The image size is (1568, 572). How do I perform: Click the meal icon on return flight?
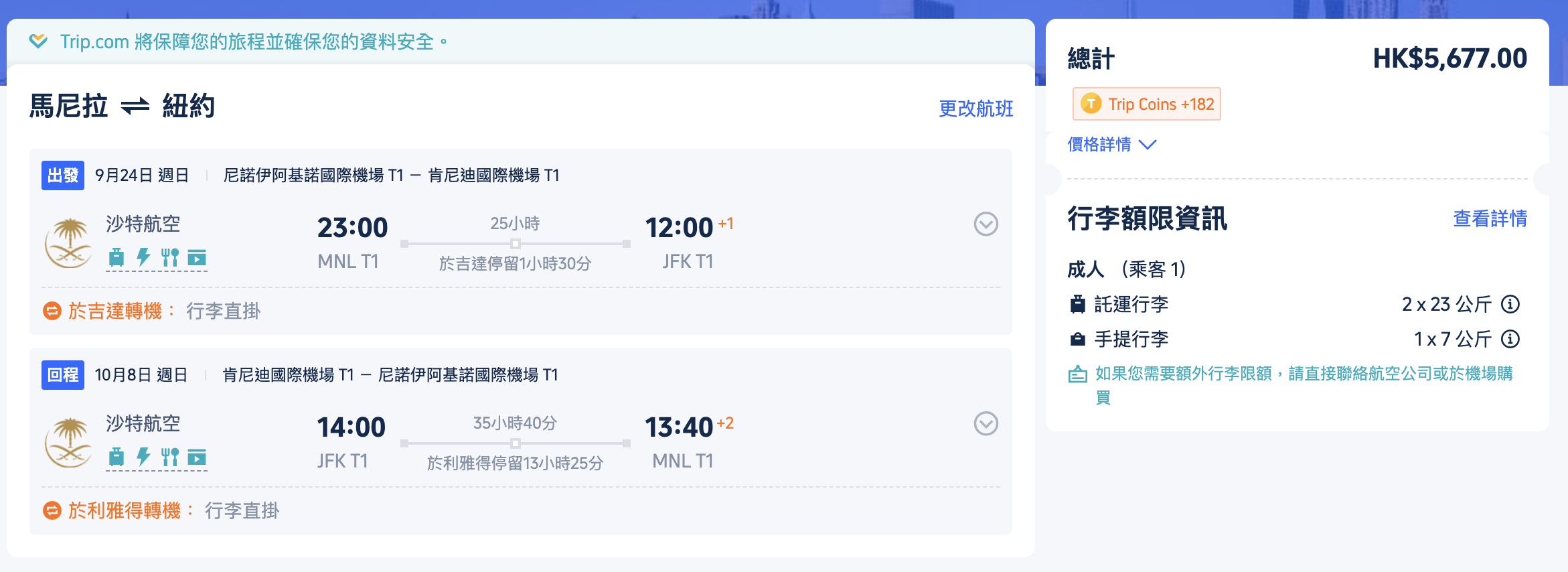click(x=170, y=457)
